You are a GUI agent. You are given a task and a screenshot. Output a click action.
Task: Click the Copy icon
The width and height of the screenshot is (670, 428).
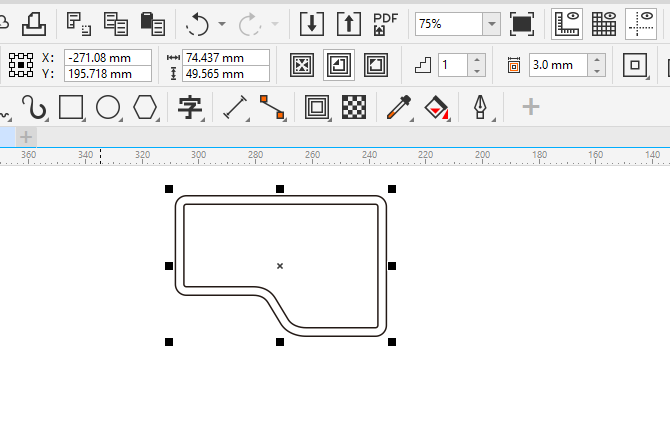(x=116, y=24)
